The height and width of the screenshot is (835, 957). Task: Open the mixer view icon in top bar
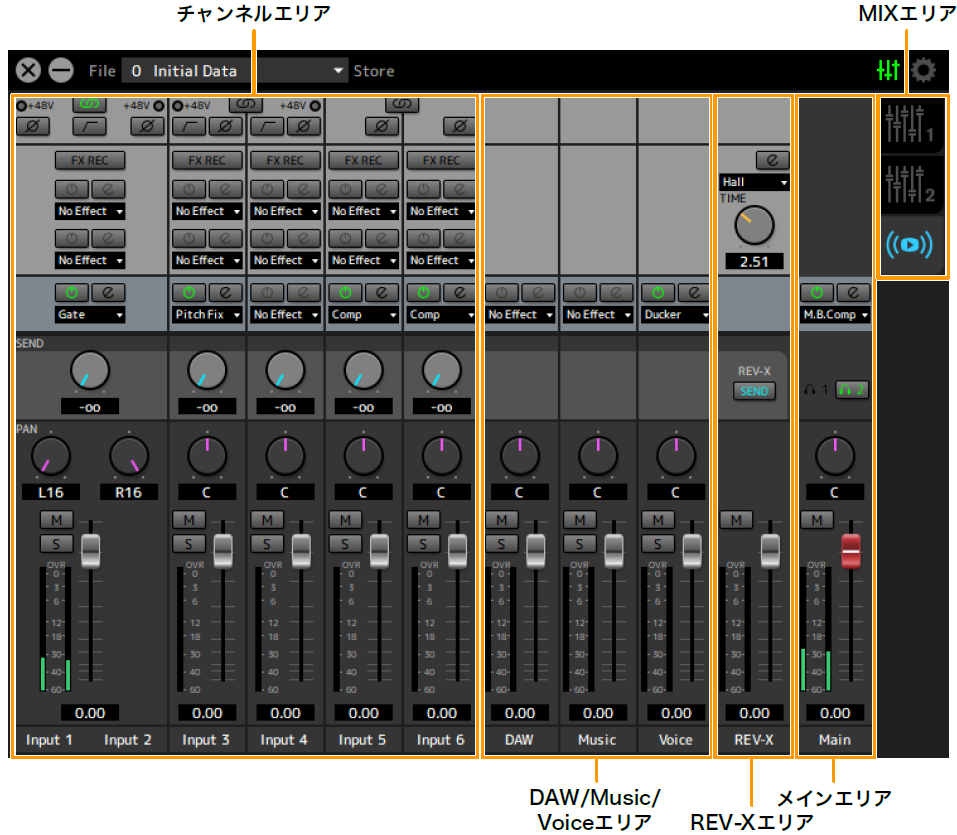(887, 70)
